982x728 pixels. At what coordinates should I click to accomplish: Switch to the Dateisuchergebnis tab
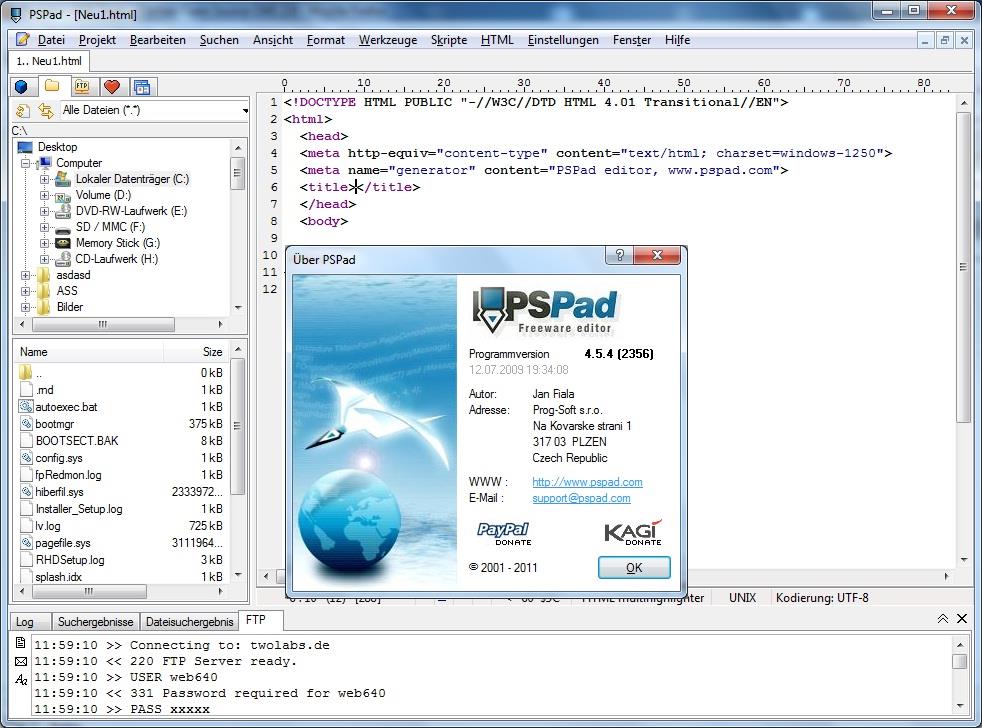pyautogui.click(x=190, y=621)
